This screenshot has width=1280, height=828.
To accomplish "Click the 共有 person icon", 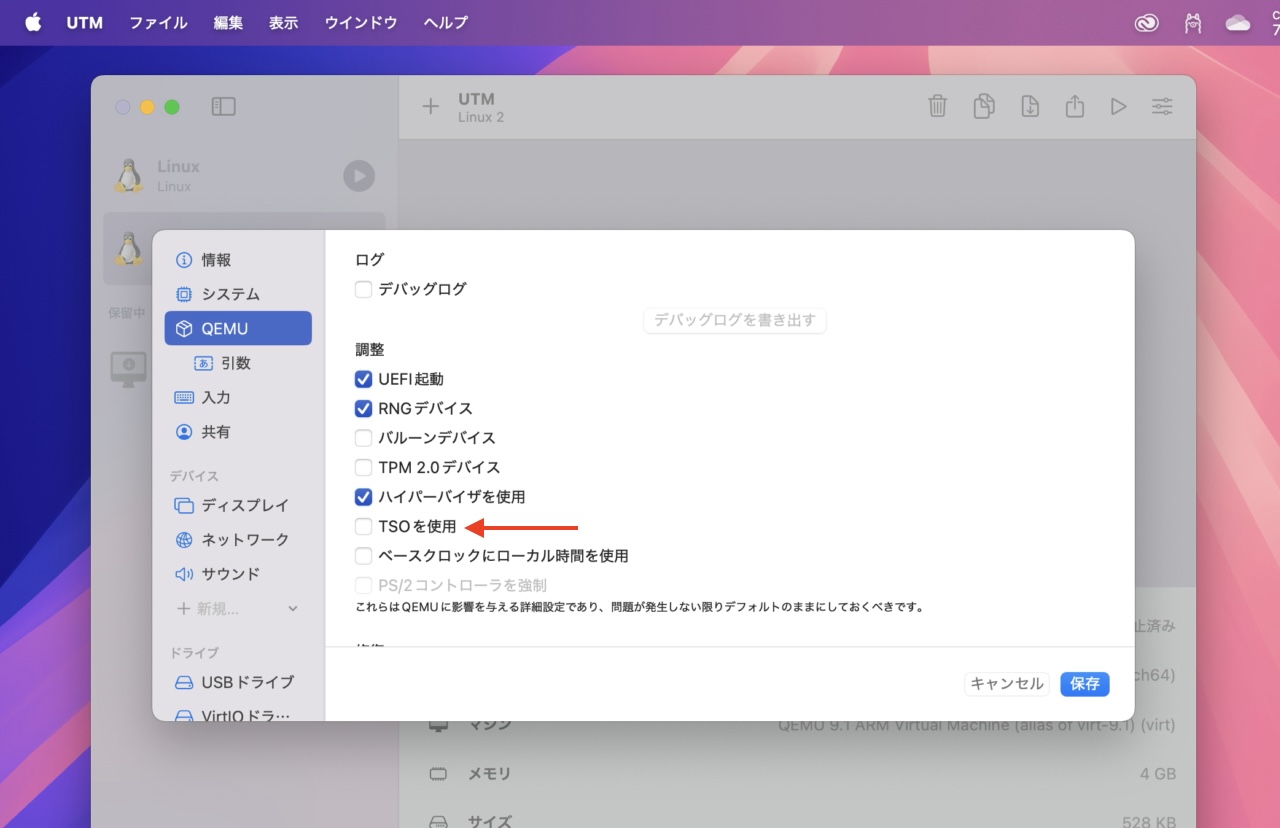I will pos(184,432).
